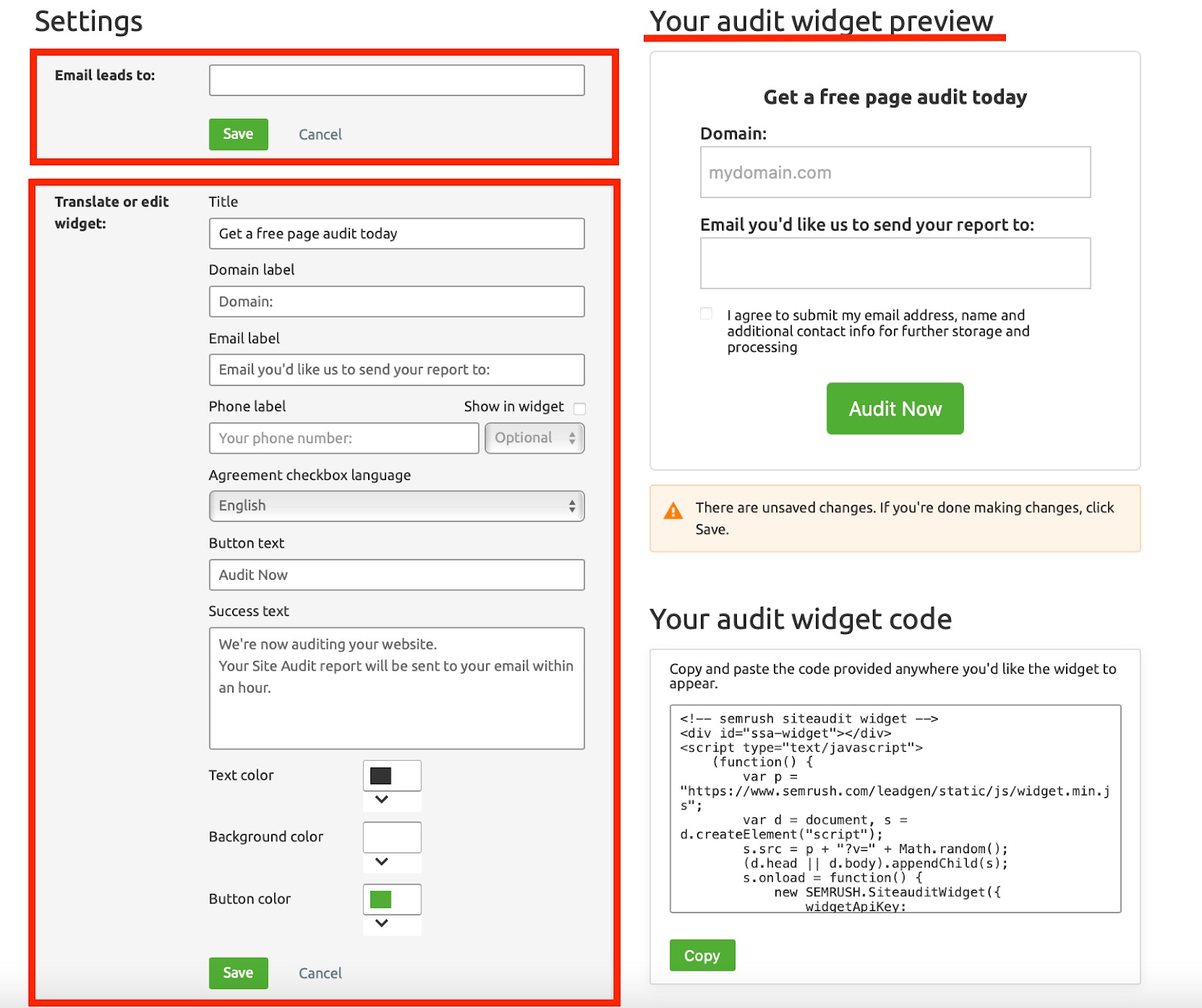
Task: Expand the Background color chevron
Action: [382, 862]
